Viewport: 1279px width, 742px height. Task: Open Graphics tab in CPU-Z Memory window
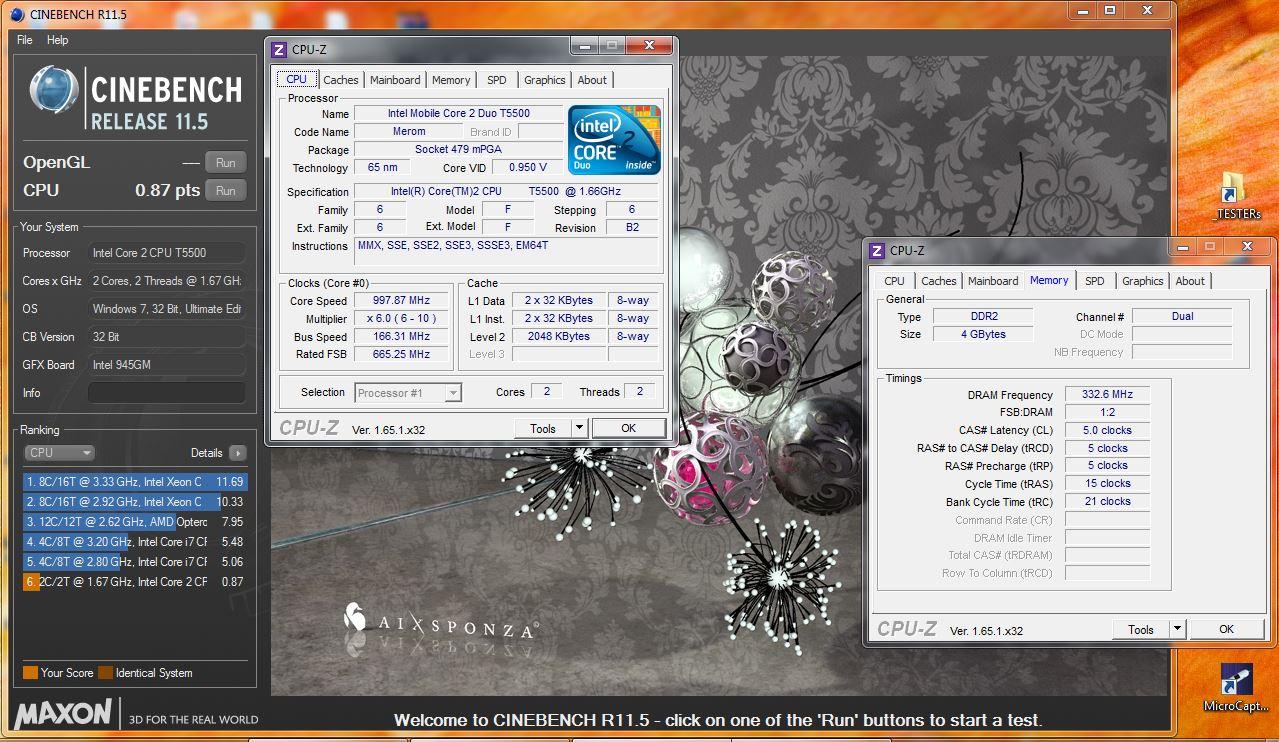pyautogui.click(x=1142, y=281)
